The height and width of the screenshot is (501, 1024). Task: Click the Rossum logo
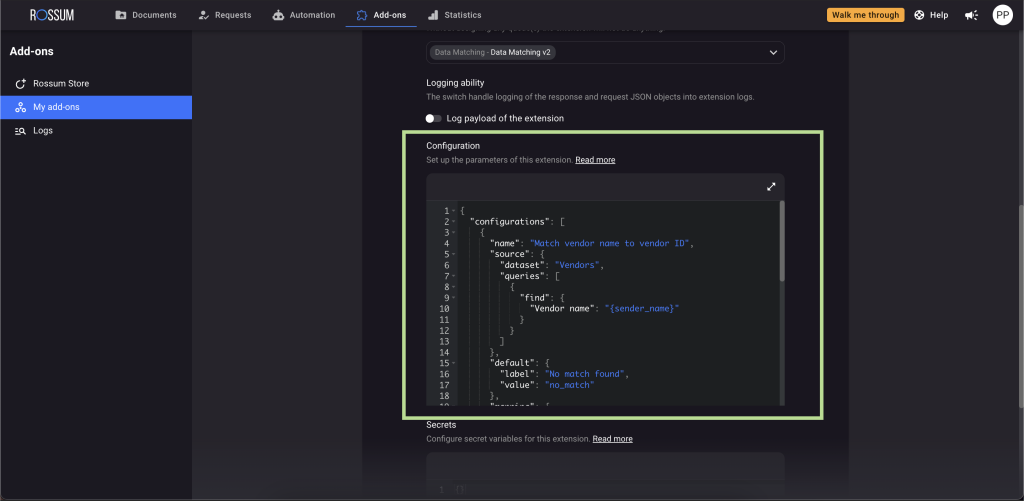[52, 15]
